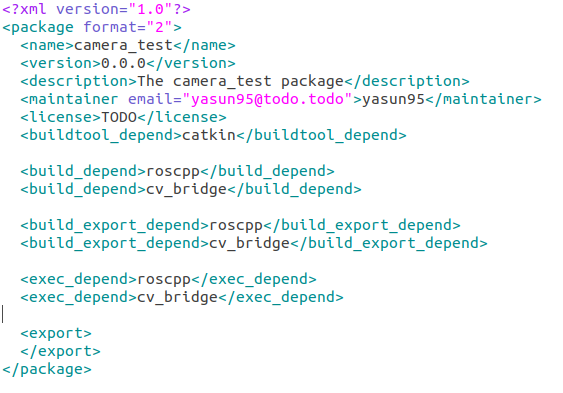Click catkin in buildtool_depend line
The image size is (563, 393).
pyautogui.click(x=209, y=135)
